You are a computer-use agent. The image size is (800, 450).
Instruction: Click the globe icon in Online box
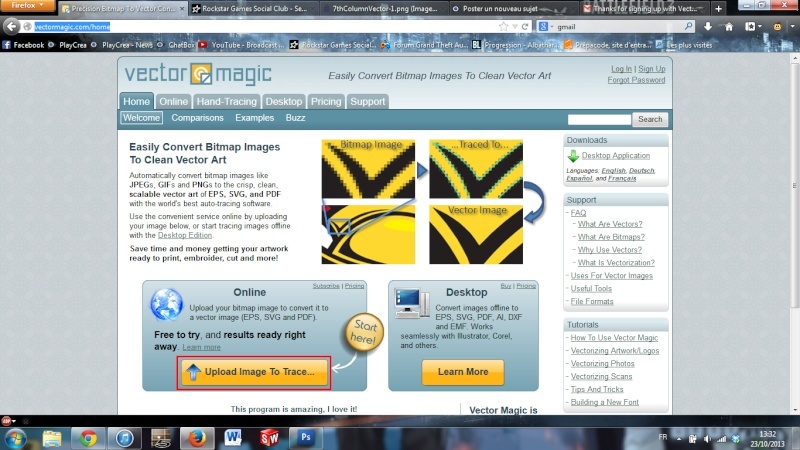pos(166,304)
